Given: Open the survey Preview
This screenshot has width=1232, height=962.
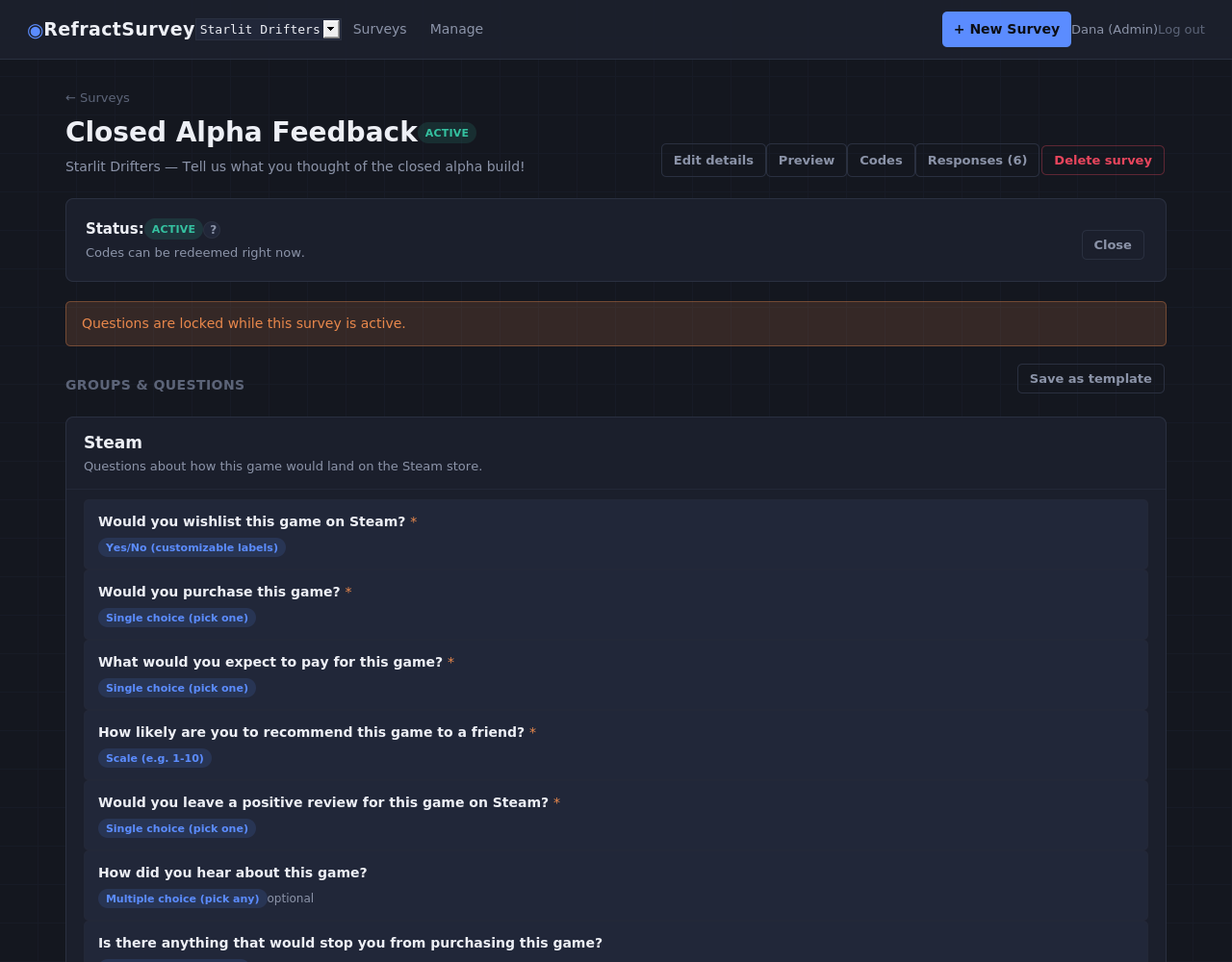Looking at the screenshot, I should (807, 161).
